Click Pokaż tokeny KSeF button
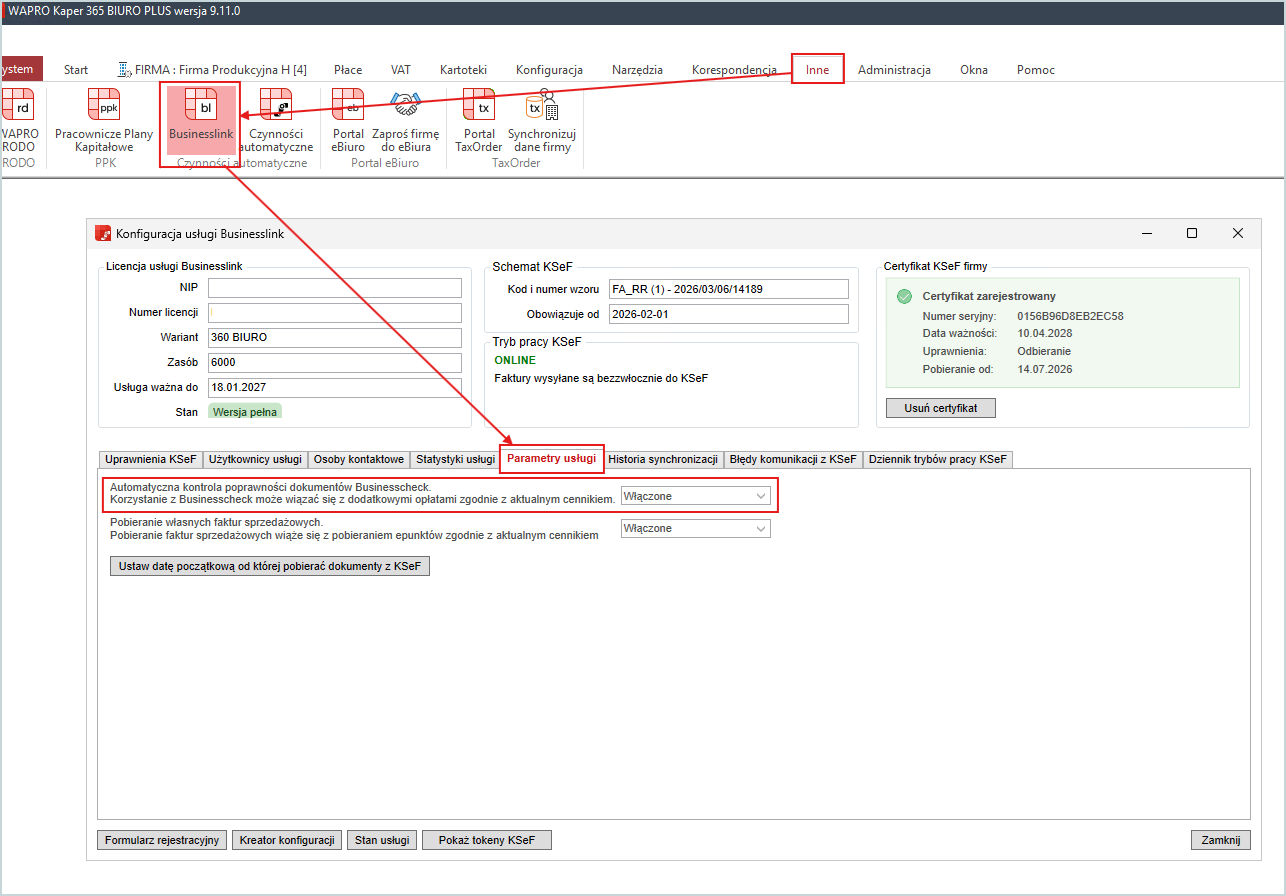Viewport: 1286px width, 896px height. coord(487,840)
